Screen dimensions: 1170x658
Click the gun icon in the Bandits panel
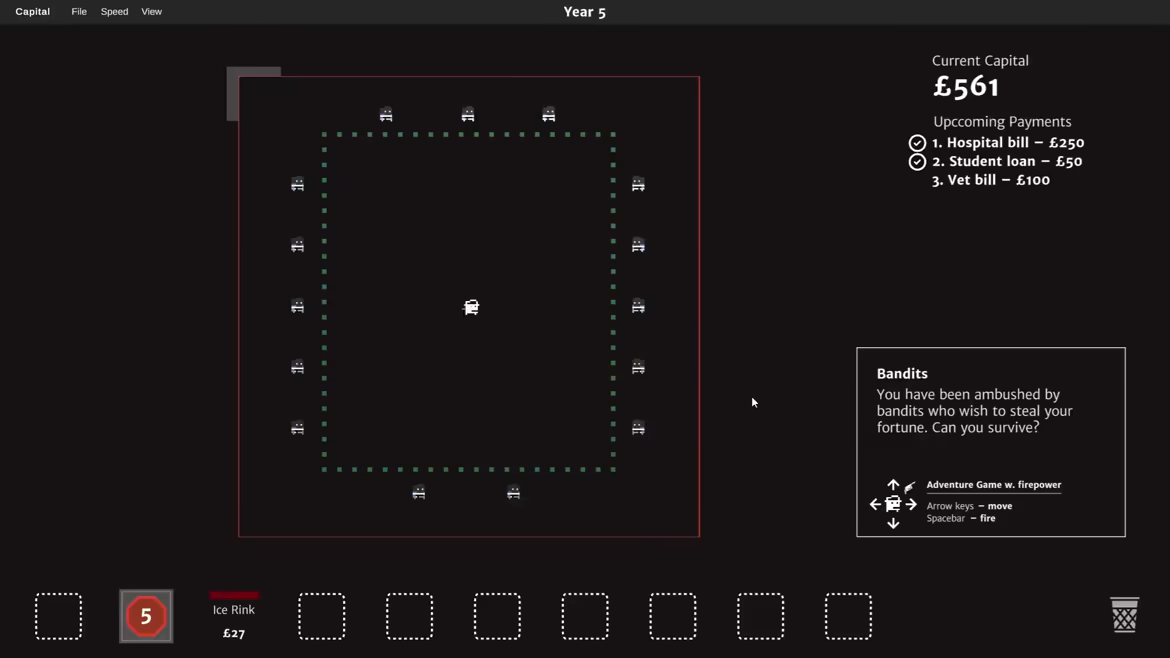tap(910, 487)
